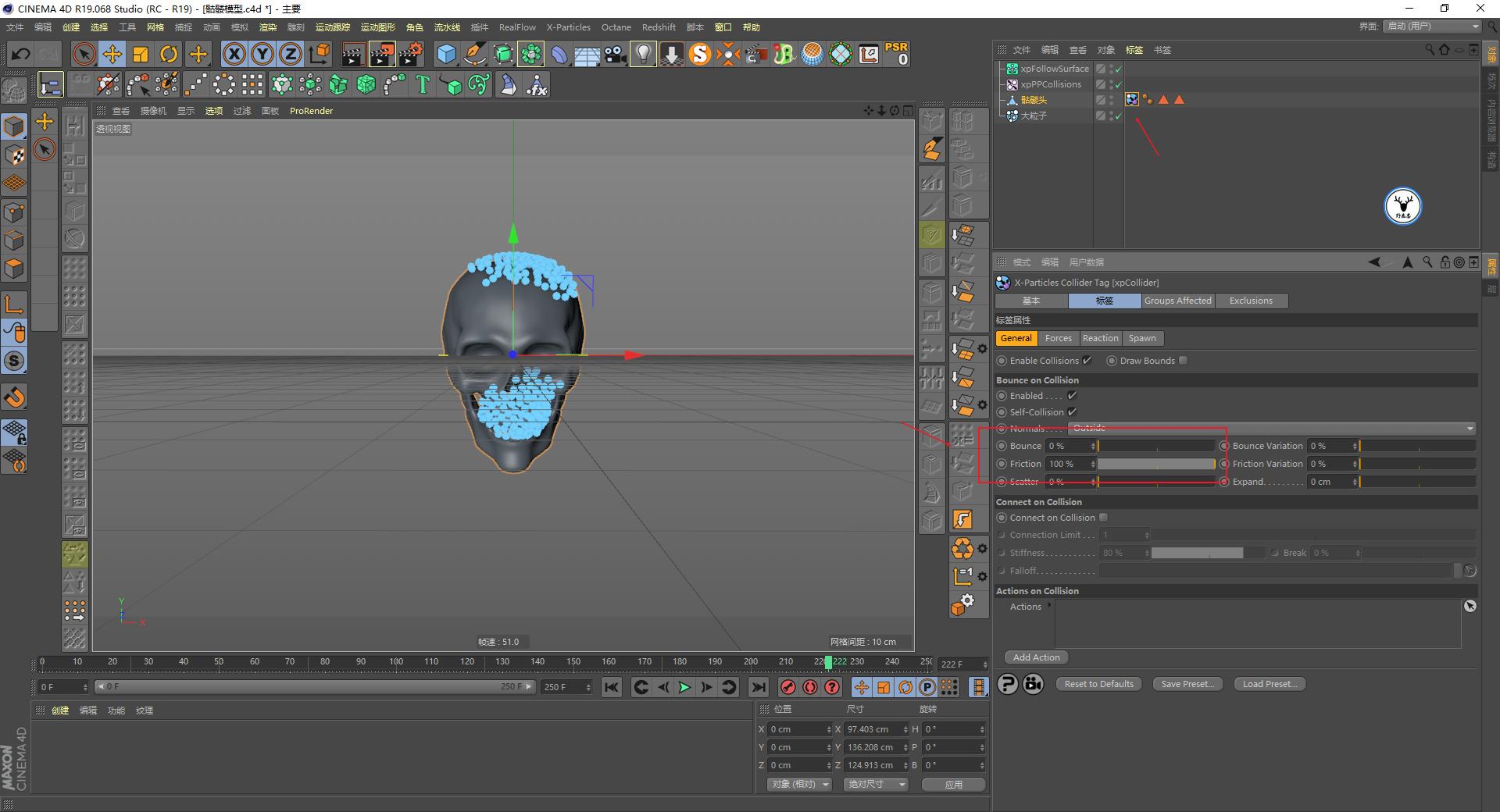
Task: Open the 对象(相对) coordinate dropdown
Action: coord(798,784)
